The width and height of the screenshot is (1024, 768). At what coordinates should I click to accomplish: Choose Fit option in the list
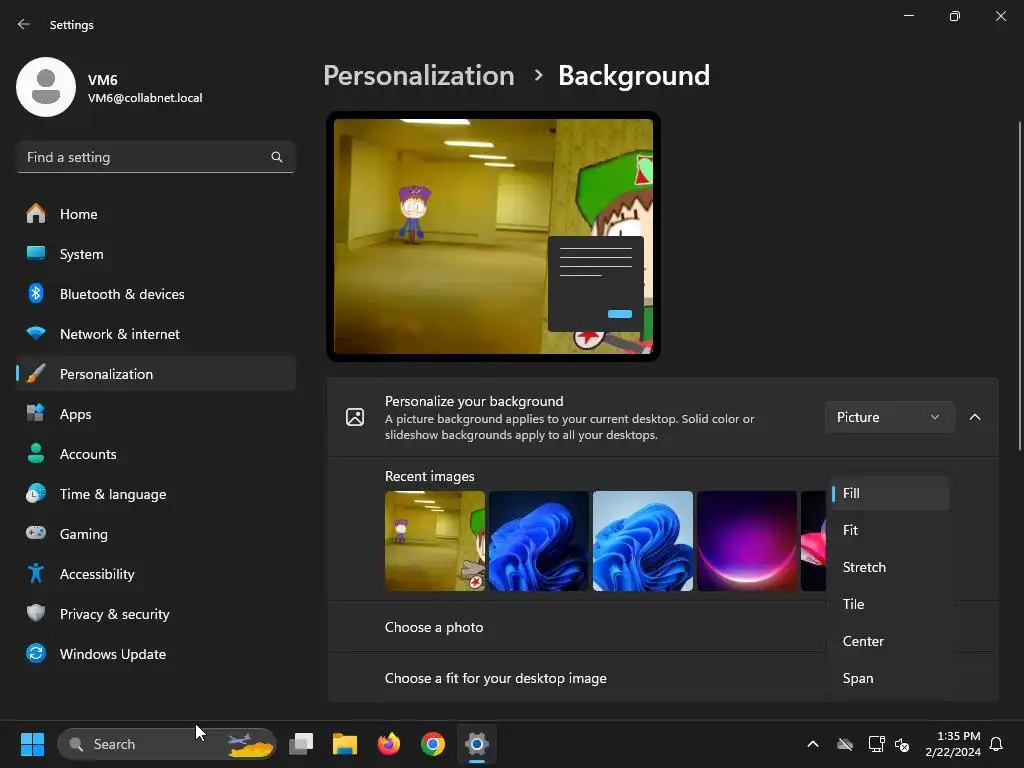click(x=889, y=530)
